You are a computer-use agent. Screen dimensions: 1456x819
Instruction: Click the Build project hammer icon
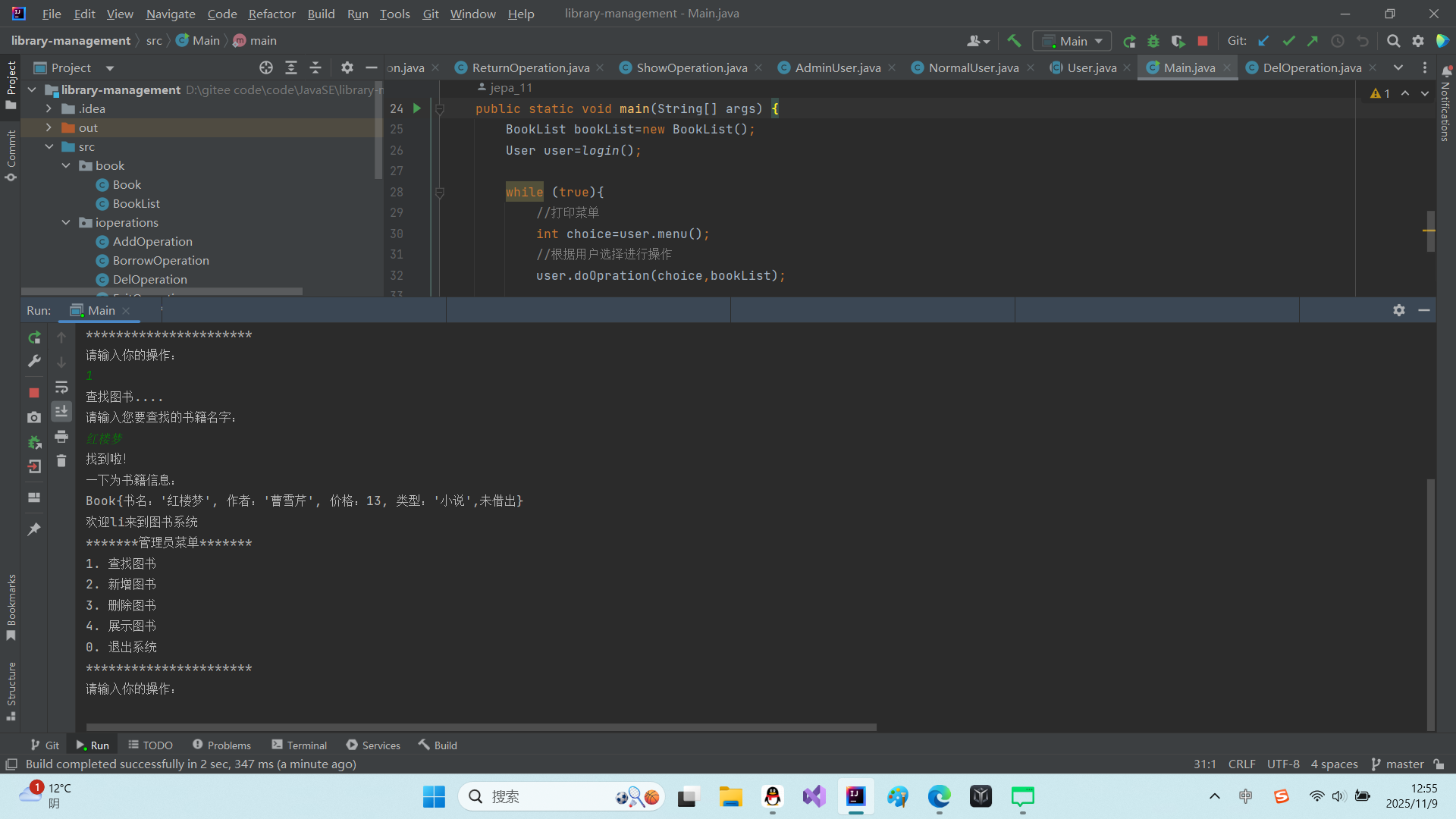pos(1014,41)
